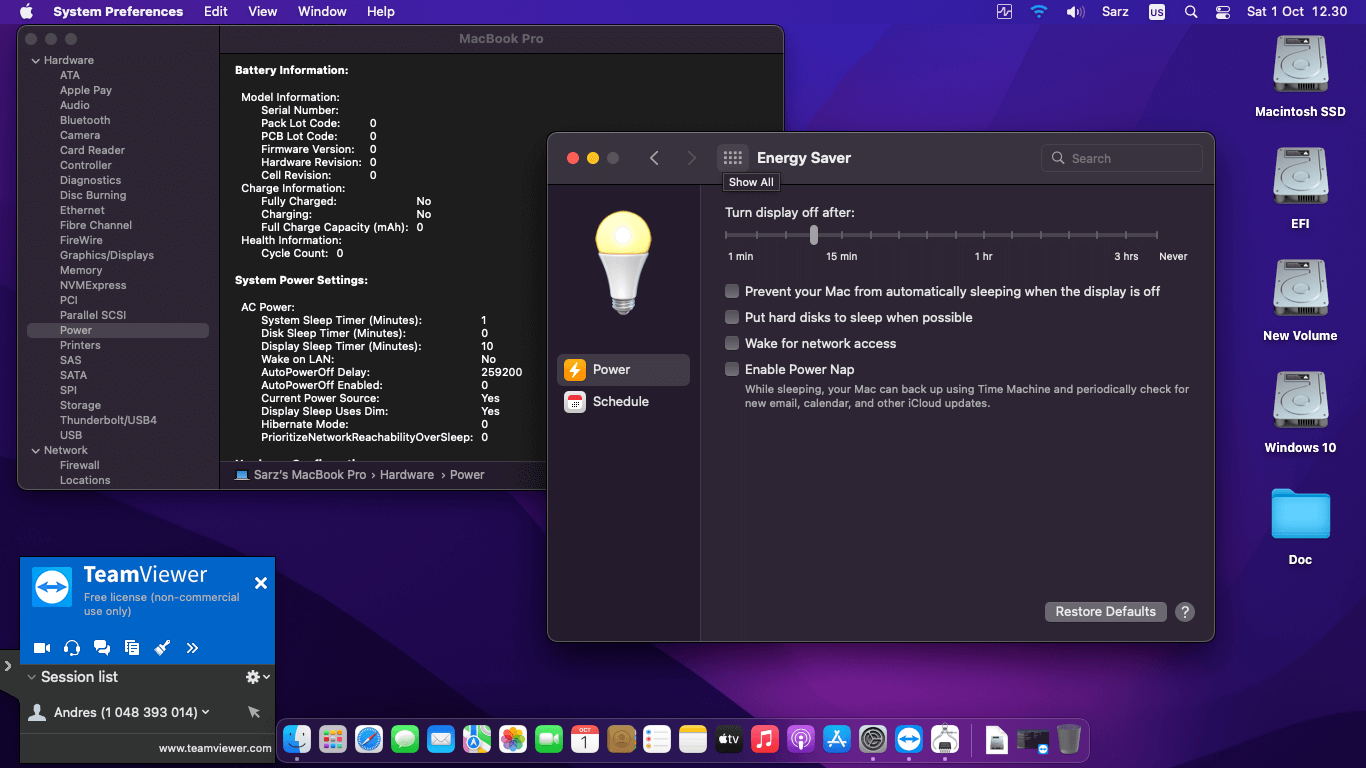1366x768 pixels.
Task: Open the View menu
Action: [263, 12]
